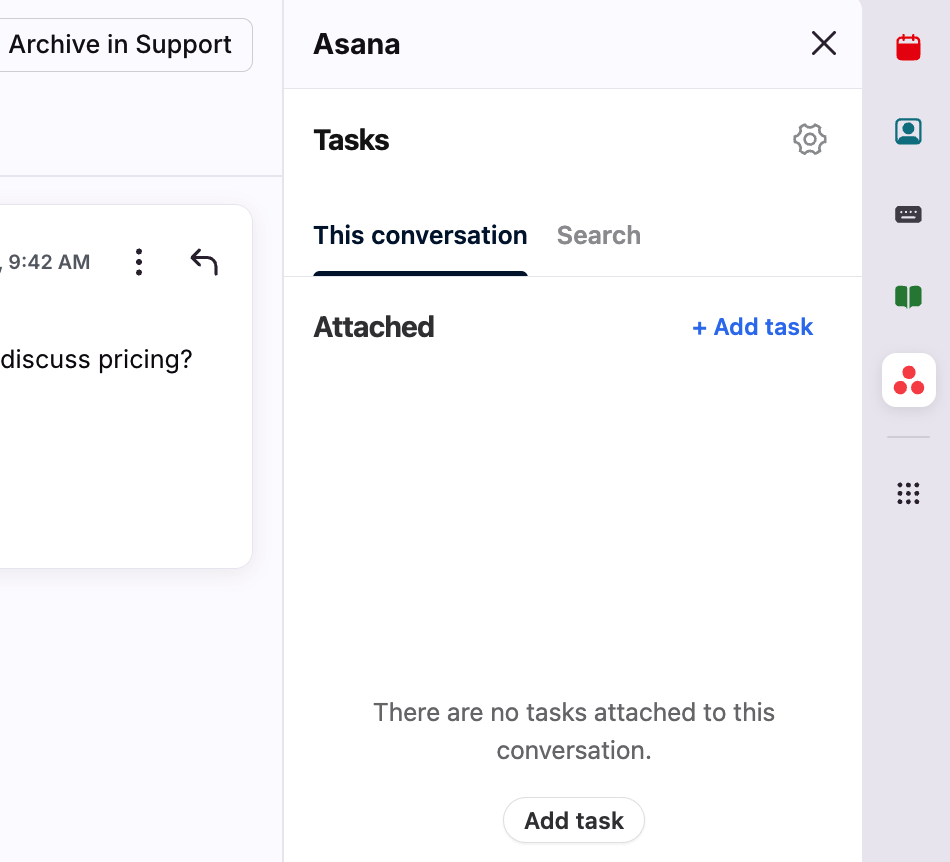Open the green book knowledge base icon

click(908, 297)
